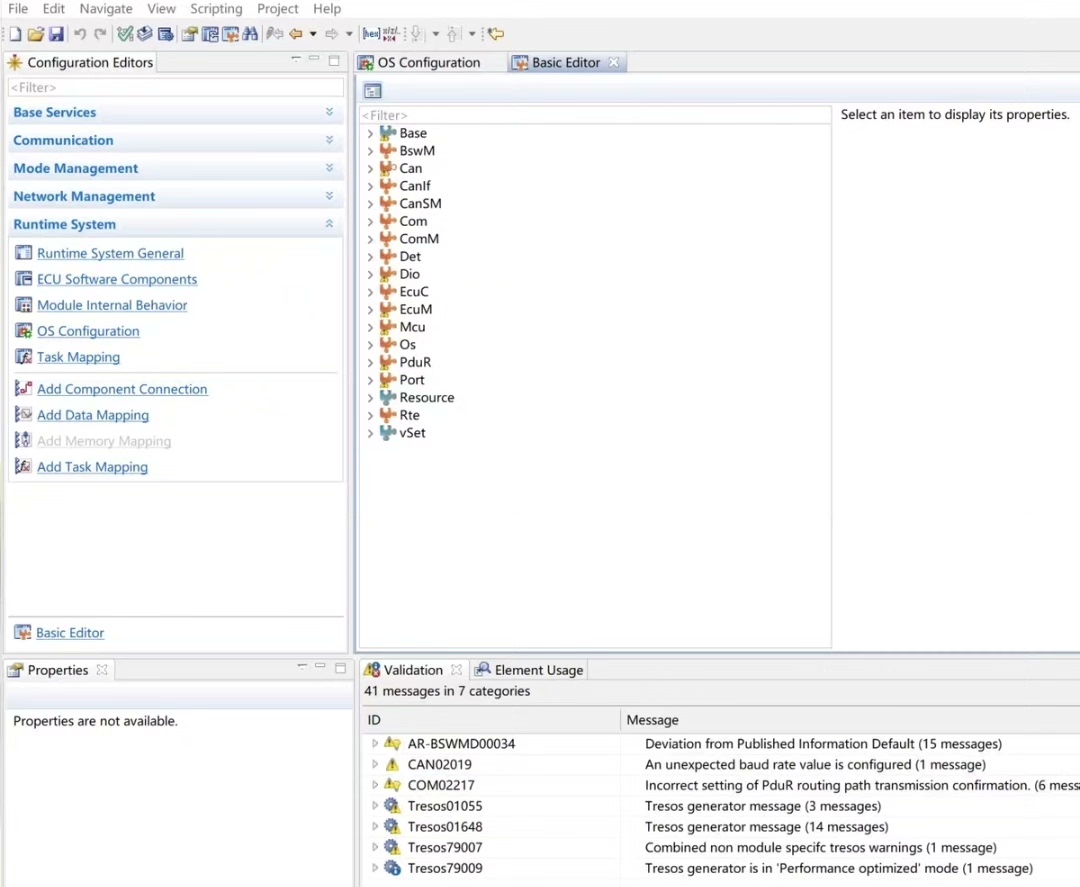
Task: Select the vSet module icon
Action: coord(388,433)
